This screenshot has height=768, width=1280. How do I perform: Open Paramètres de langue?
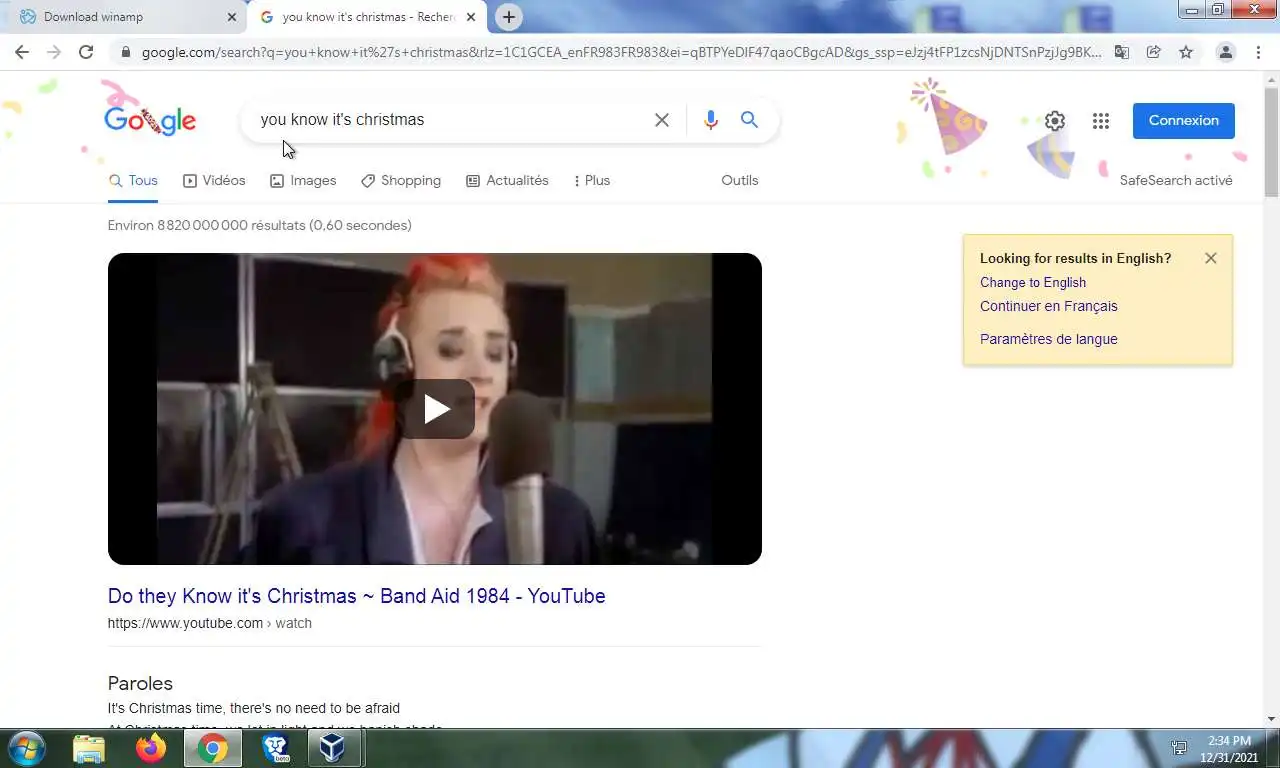[x=1049, y=339]
